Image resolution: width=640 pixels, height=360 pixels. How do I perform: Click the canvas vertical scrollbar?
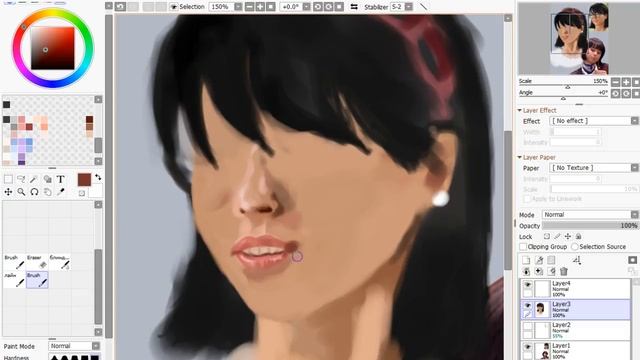[x=508, y=200]
